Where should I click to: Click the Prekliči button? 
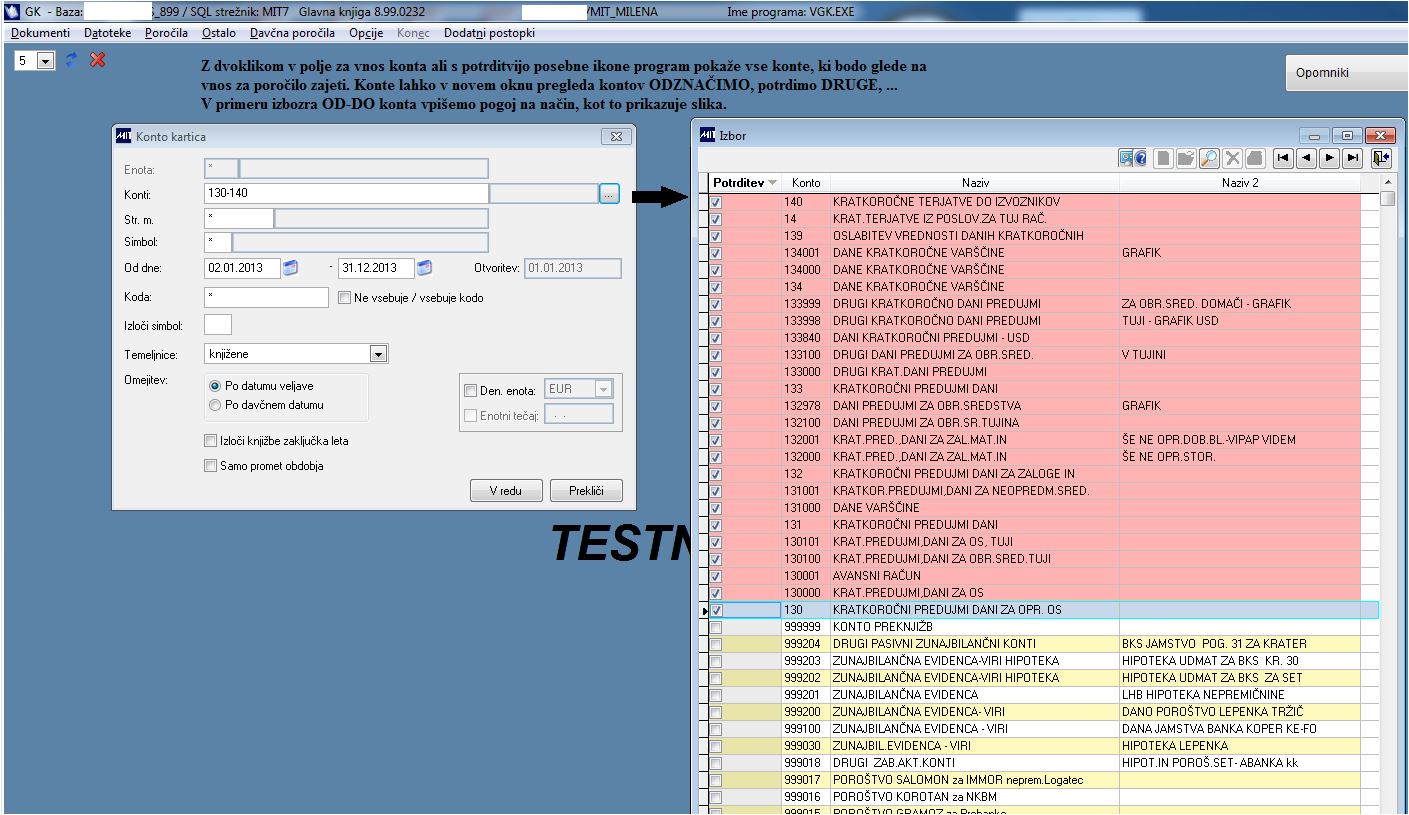(x=586, y=491)
